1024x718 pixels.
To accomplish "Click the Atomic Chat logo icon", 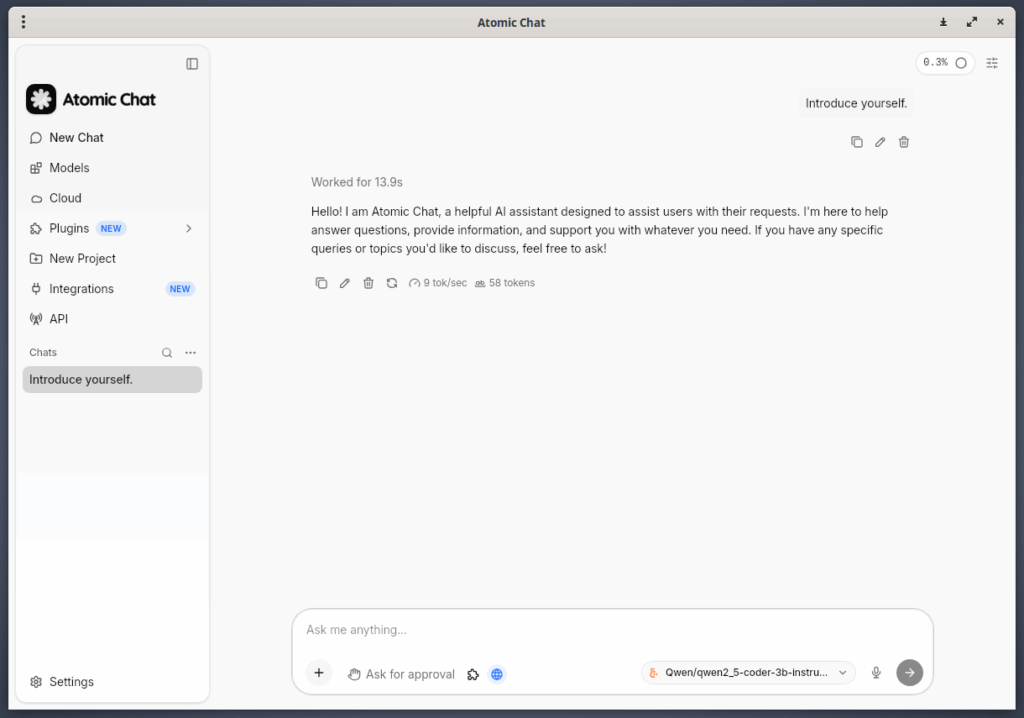I will [41, 99].
